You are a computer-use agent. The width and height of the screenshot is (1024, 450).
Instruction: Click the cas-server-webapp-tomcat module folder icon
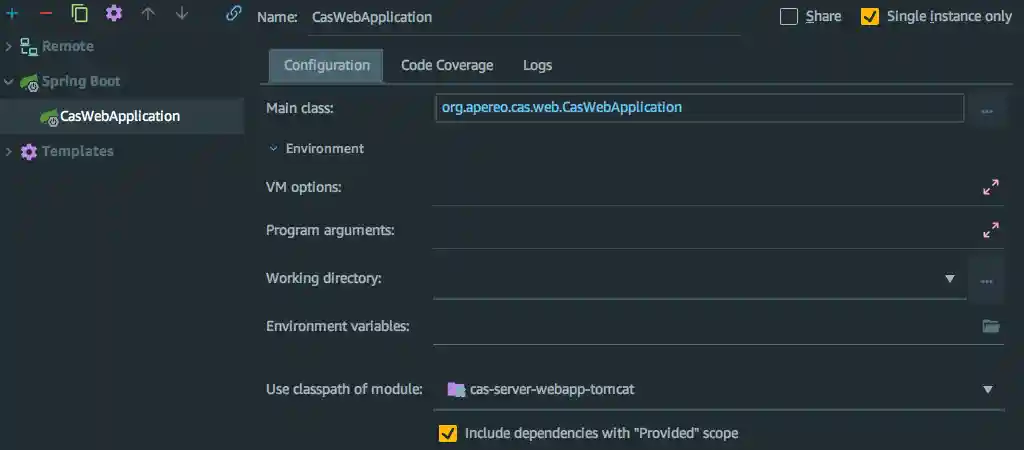coord(456,390)
